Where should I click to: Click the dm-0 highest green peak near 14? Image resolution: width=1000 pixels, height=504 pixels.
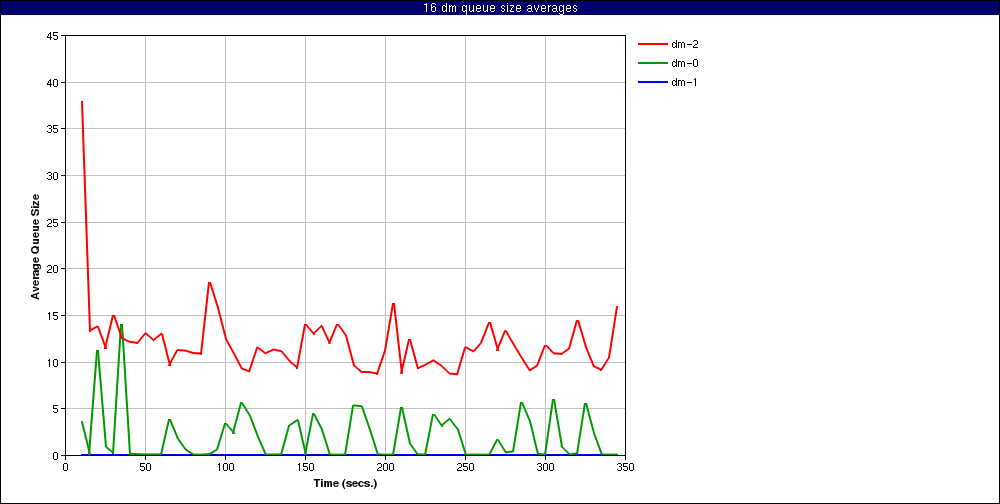tap(121, 325)
